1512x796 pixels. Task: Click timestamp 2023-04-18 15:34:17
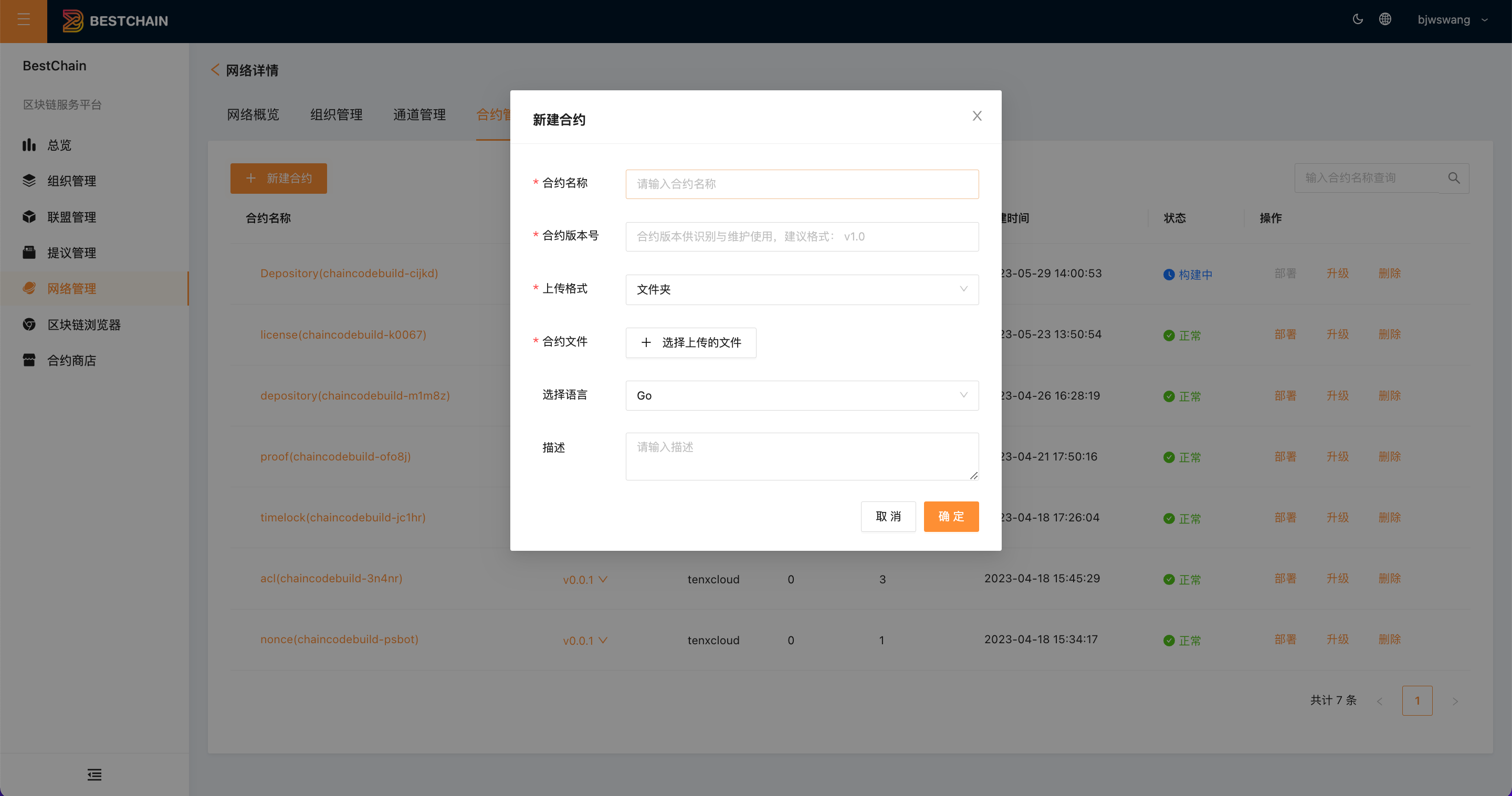1041,640
